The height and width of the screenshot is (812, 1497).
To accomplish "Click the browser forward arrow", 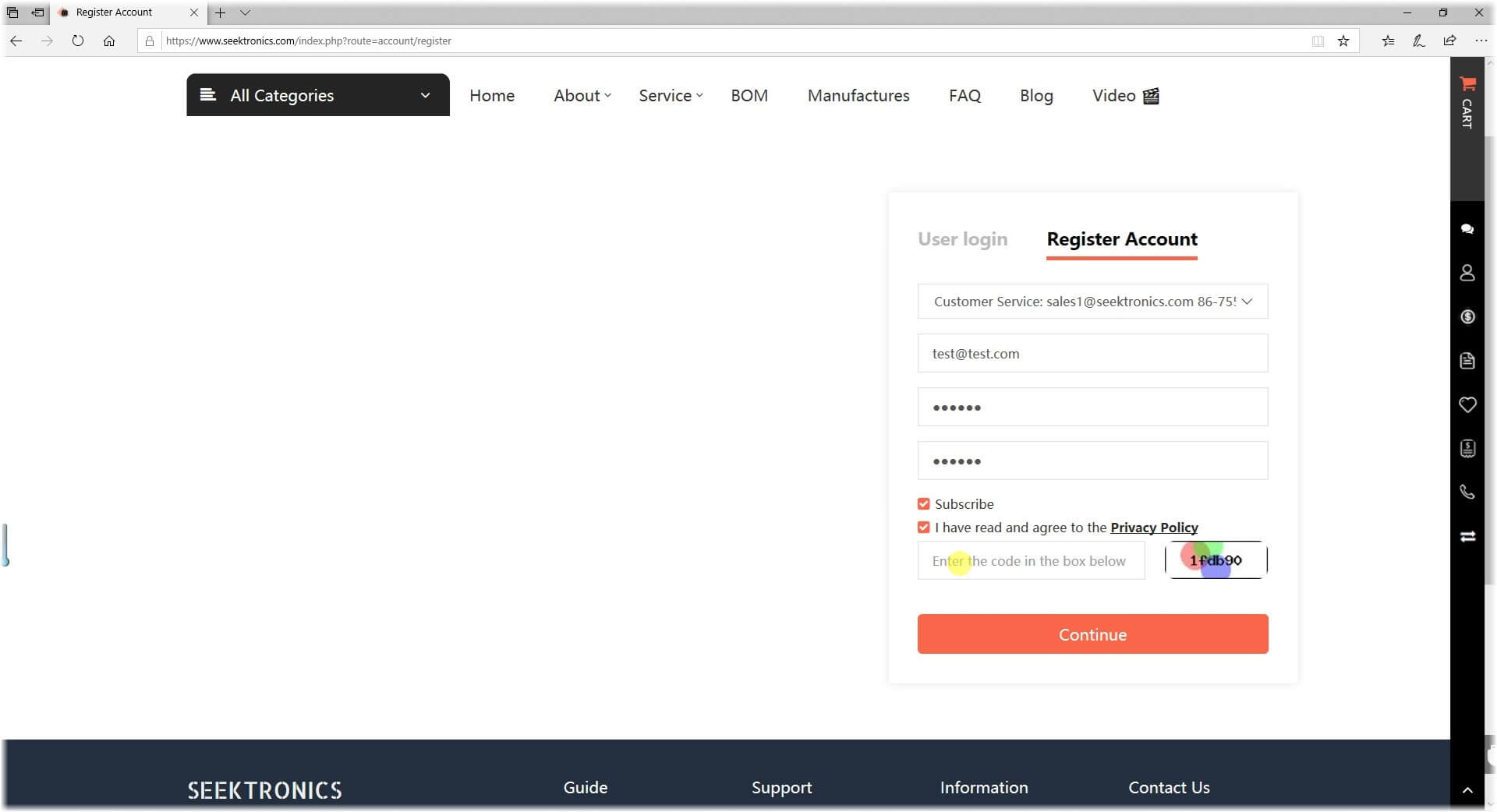I will 47,41.
